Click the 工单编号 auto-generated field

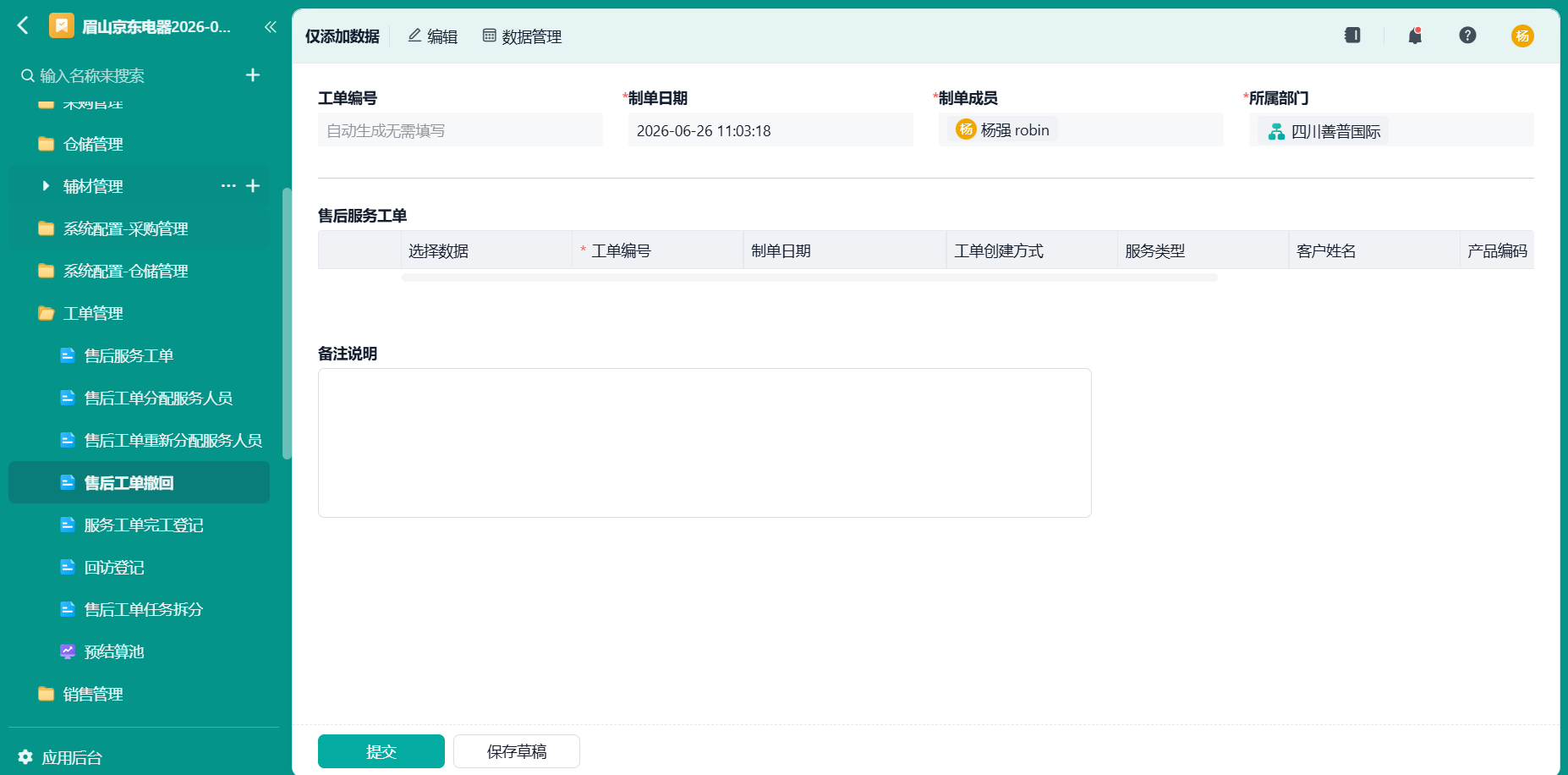pyautogui.click(x=460, y=130)
